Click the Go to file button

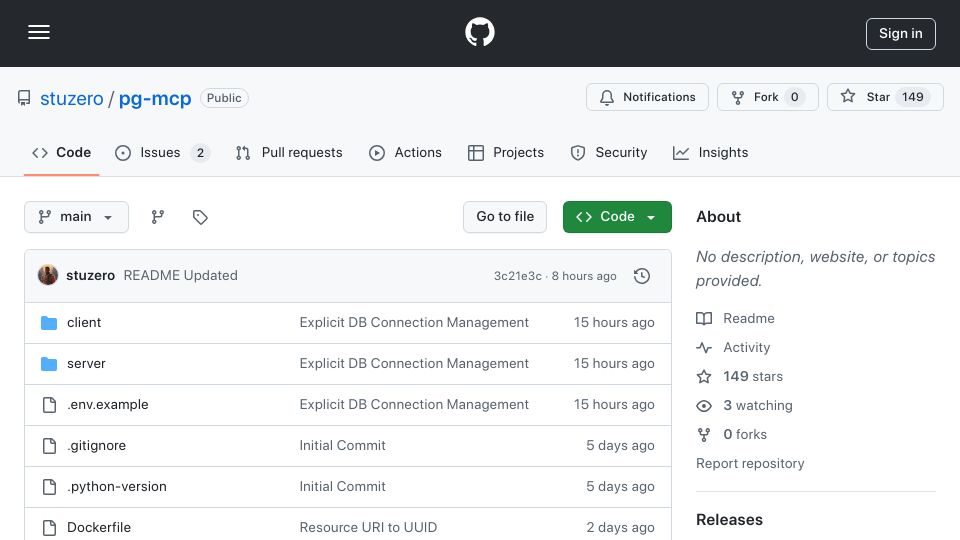505,217
